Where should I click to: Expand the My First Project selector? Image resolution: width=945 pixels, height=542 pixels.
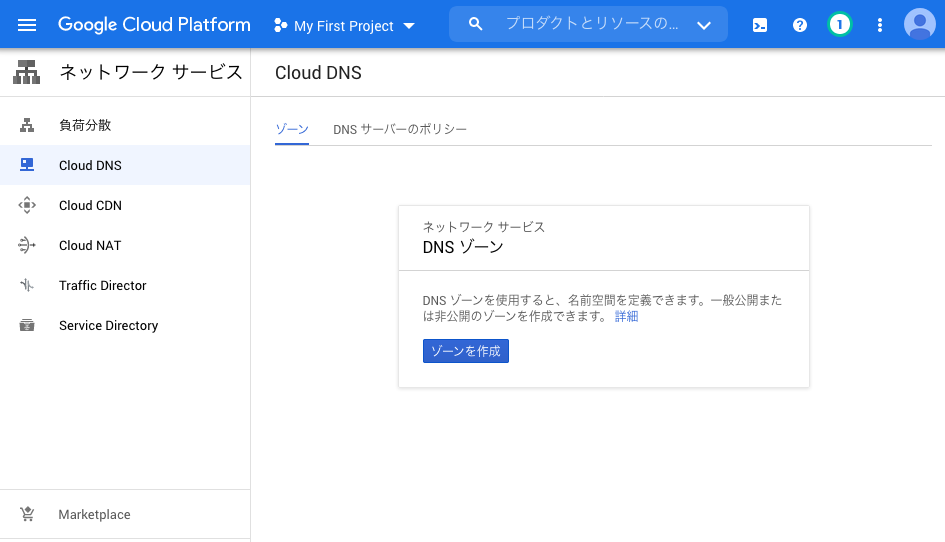point(344,26)
